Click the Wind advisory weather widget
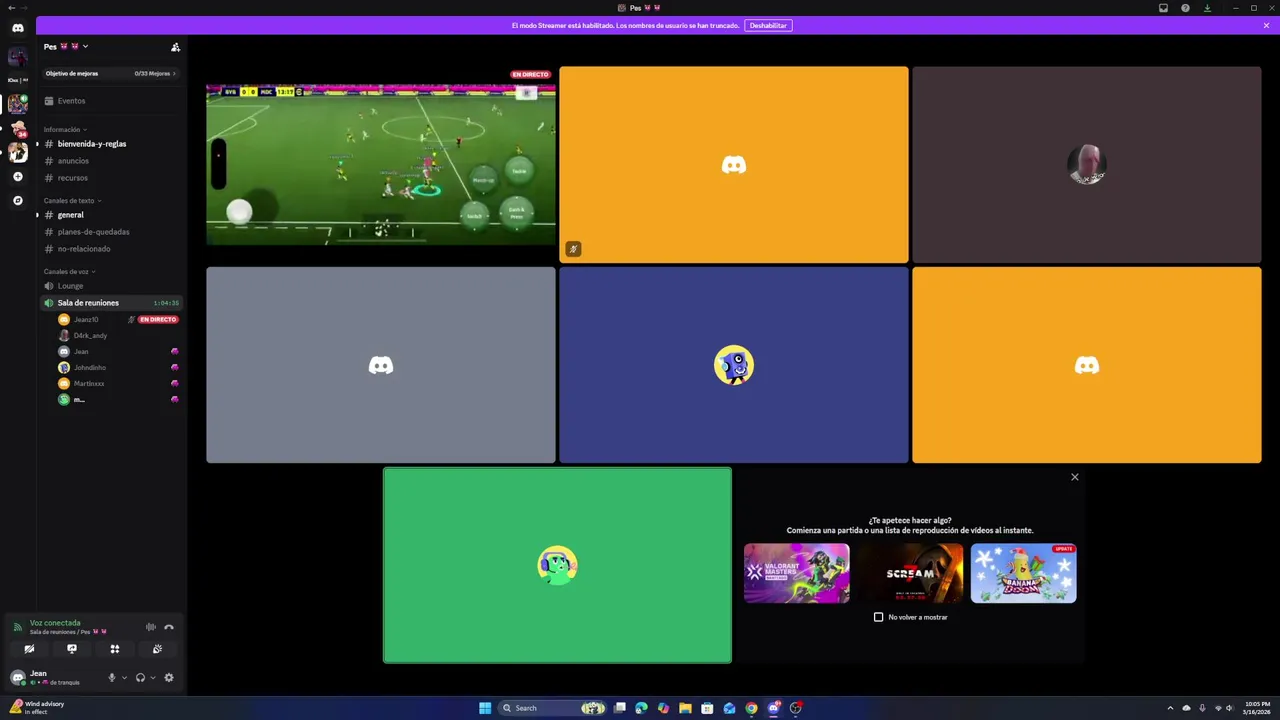The width and height of the screenshot is (1280, 720). coord(38,708)
